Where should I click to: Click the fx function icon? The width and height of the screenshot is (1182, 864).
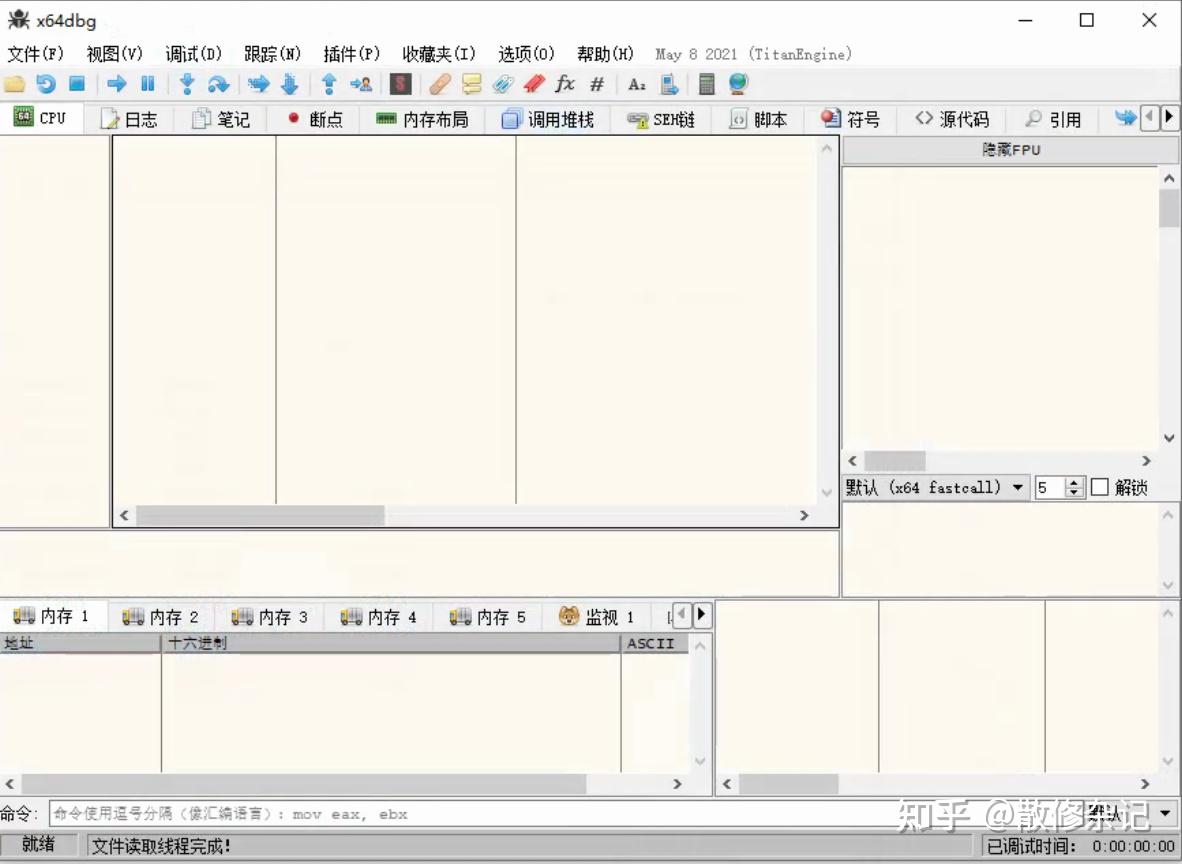(565, 84)
